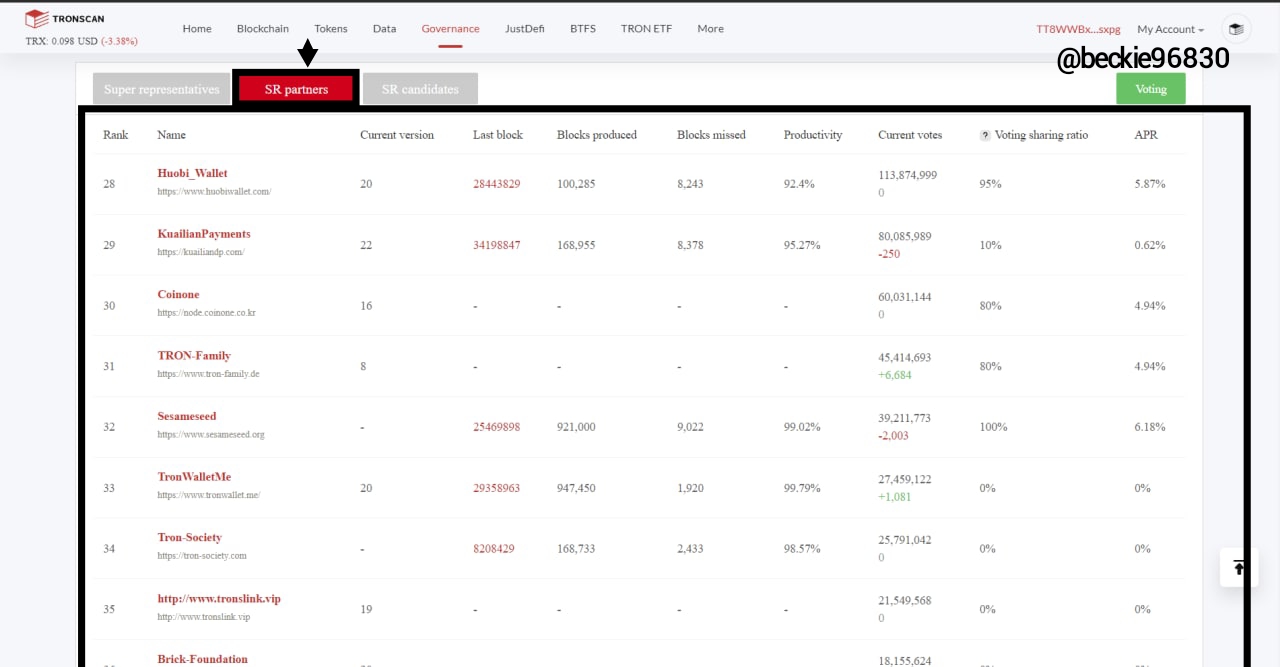This screenshot has height=667, width=1280.
Task: Click the https://www.huobiwallet.com/ URL text
Action: coord(214,191)
